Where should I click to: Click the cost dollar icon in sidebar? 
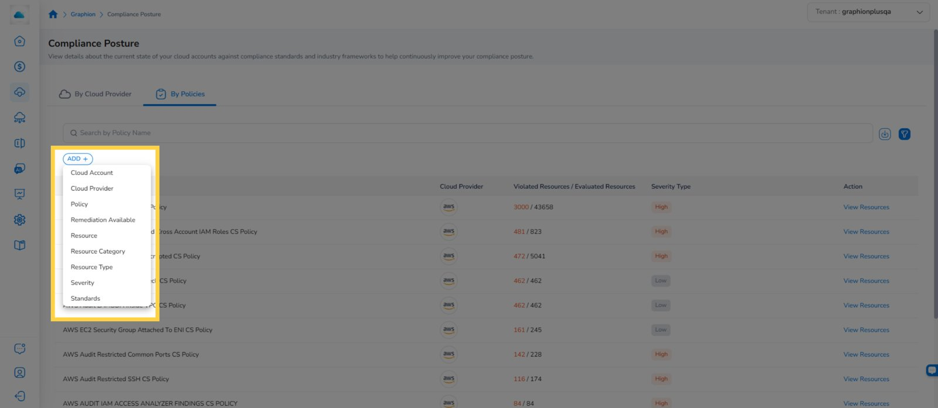(19, 66)
